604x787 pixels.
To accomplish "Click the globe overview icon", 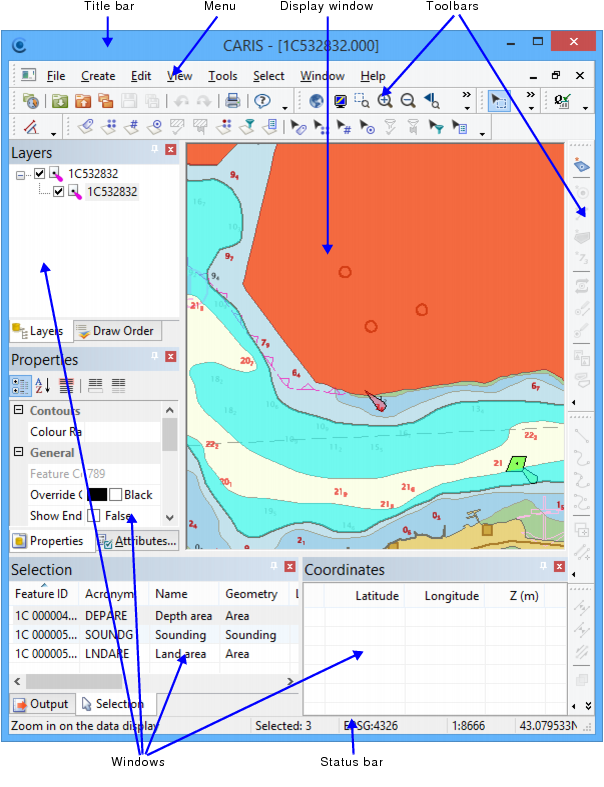I will pos(317,101).
